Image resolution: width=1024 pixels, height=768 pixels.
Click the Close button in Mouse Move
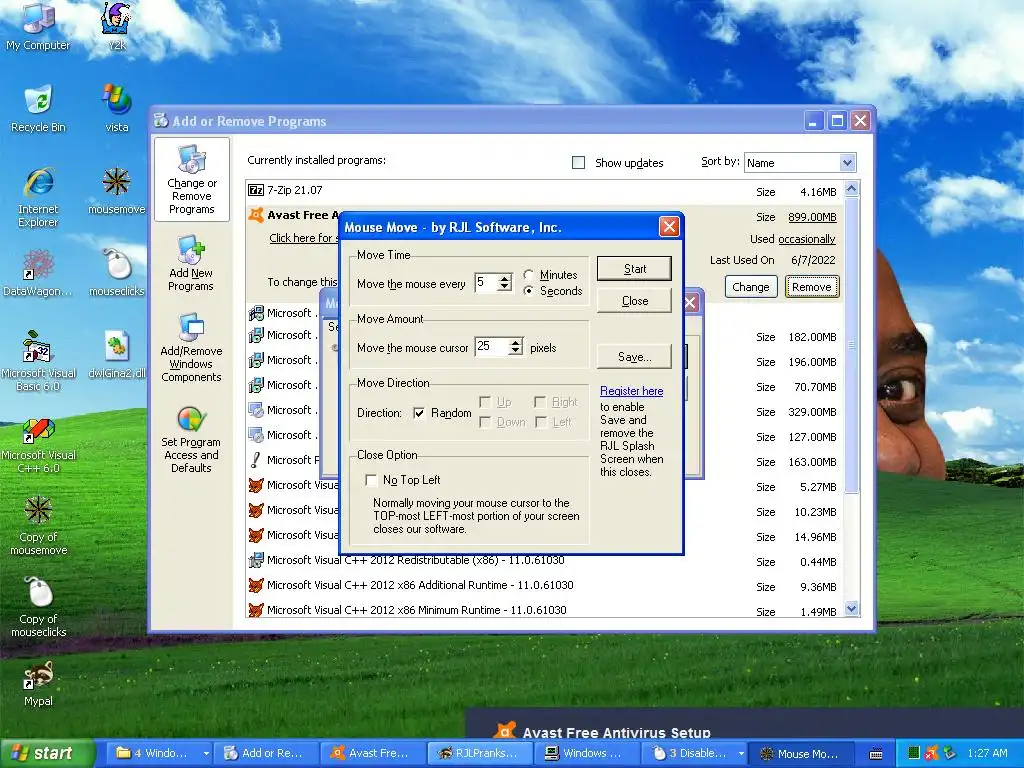(634, 300)
